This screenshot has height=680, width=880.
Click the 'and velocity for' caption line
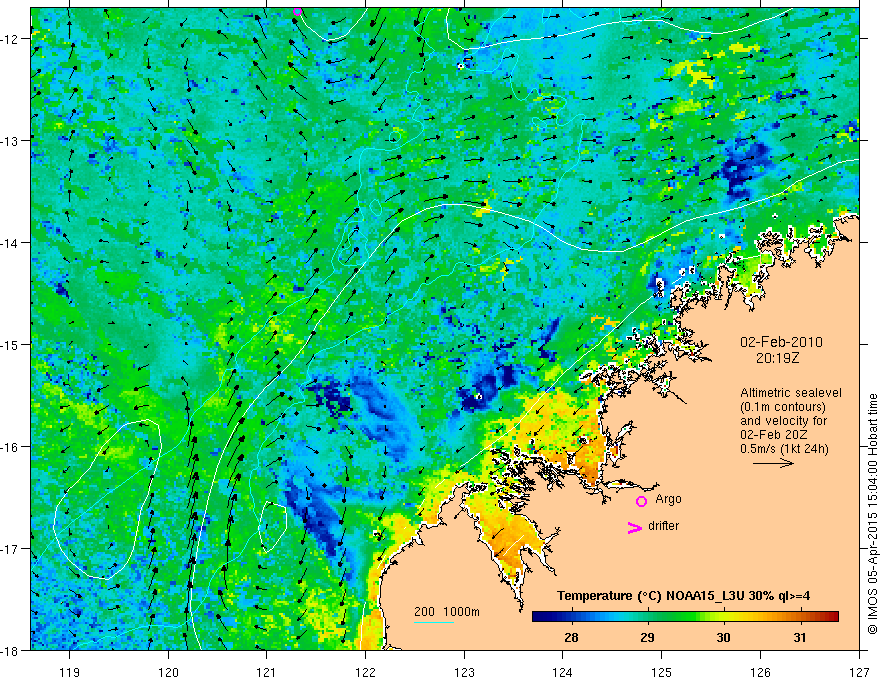(x=783, y=421)
